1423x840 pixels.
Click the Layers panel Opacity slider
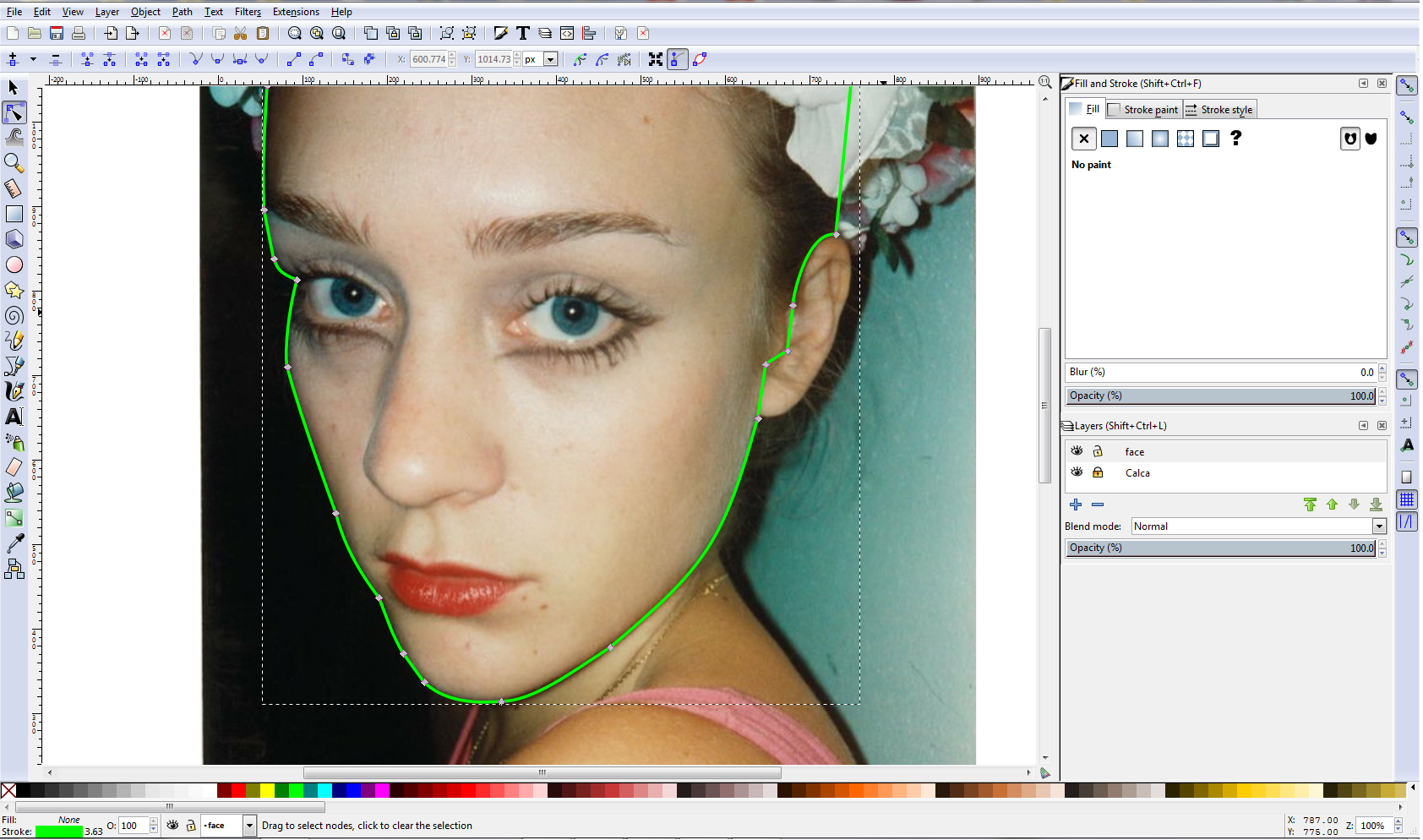coord(1221,548)
